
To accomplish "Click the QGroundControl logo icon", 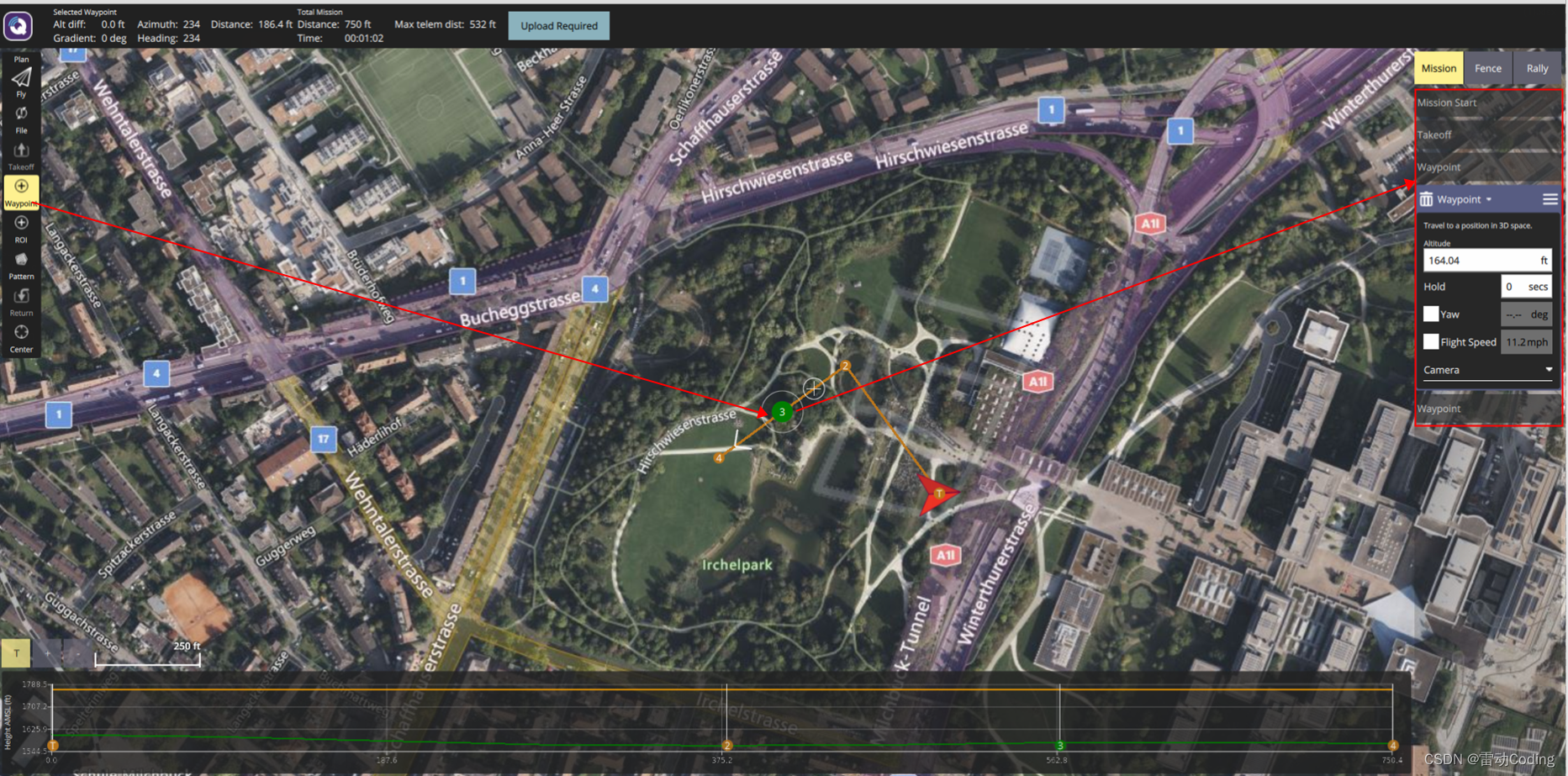I will (18, 26).
